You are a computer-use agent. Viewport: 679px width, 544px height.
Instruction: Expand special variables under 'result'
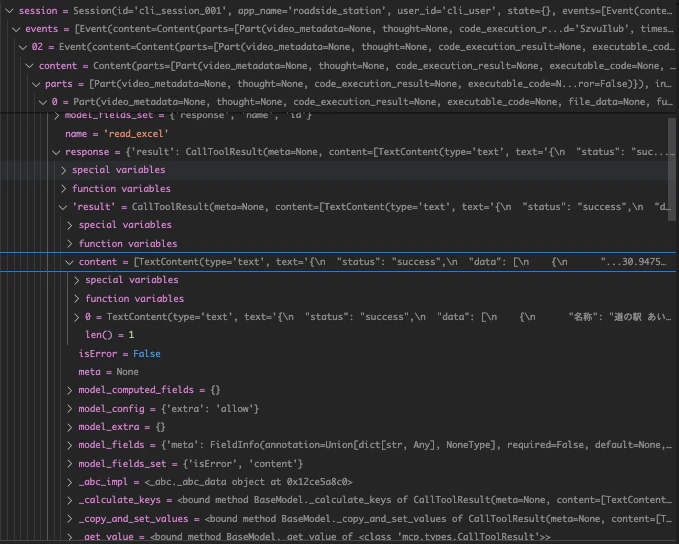click(70, 225)
